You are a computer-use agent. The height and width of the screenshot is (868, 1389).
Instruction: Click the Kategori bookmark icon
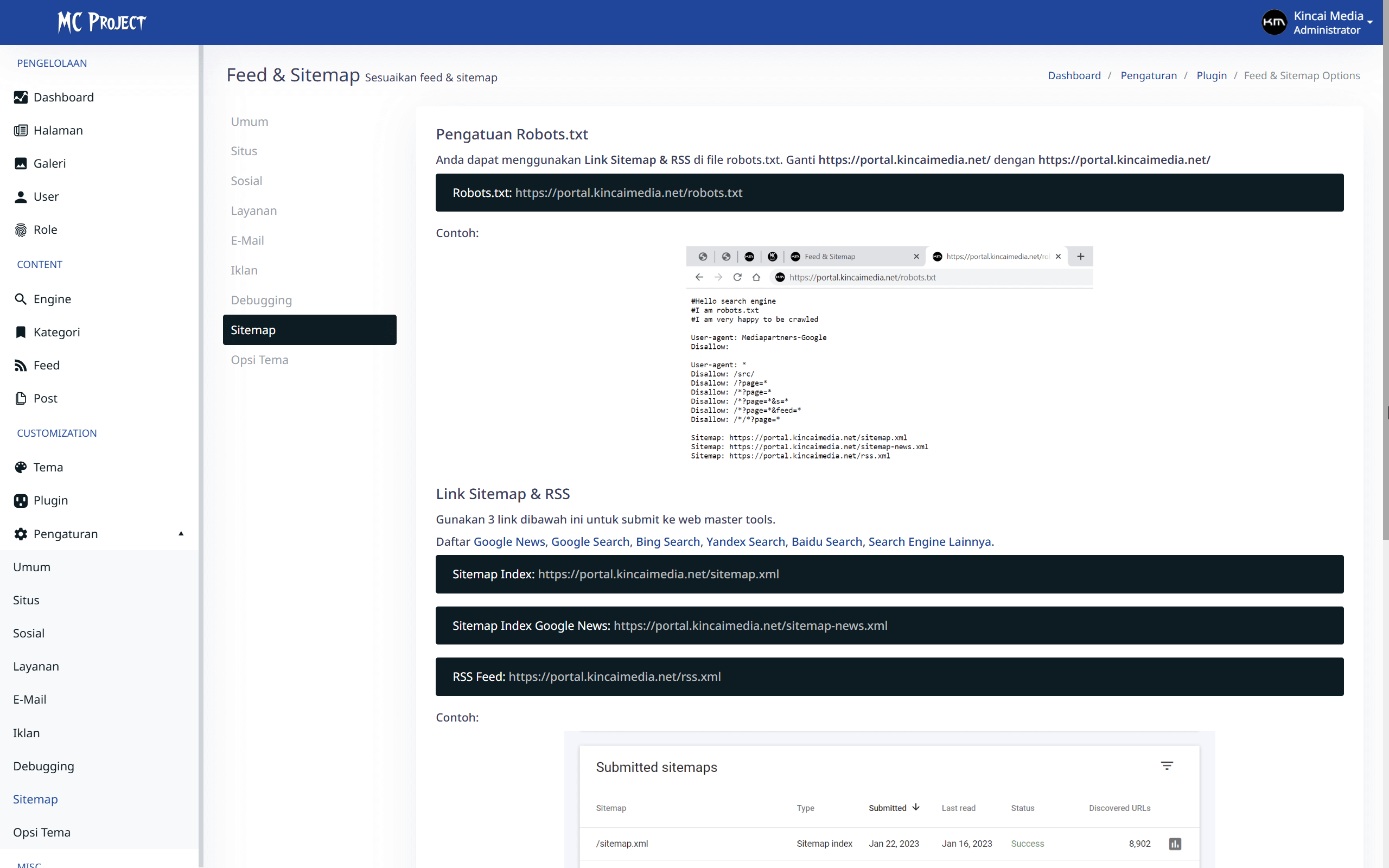point(21,332)
